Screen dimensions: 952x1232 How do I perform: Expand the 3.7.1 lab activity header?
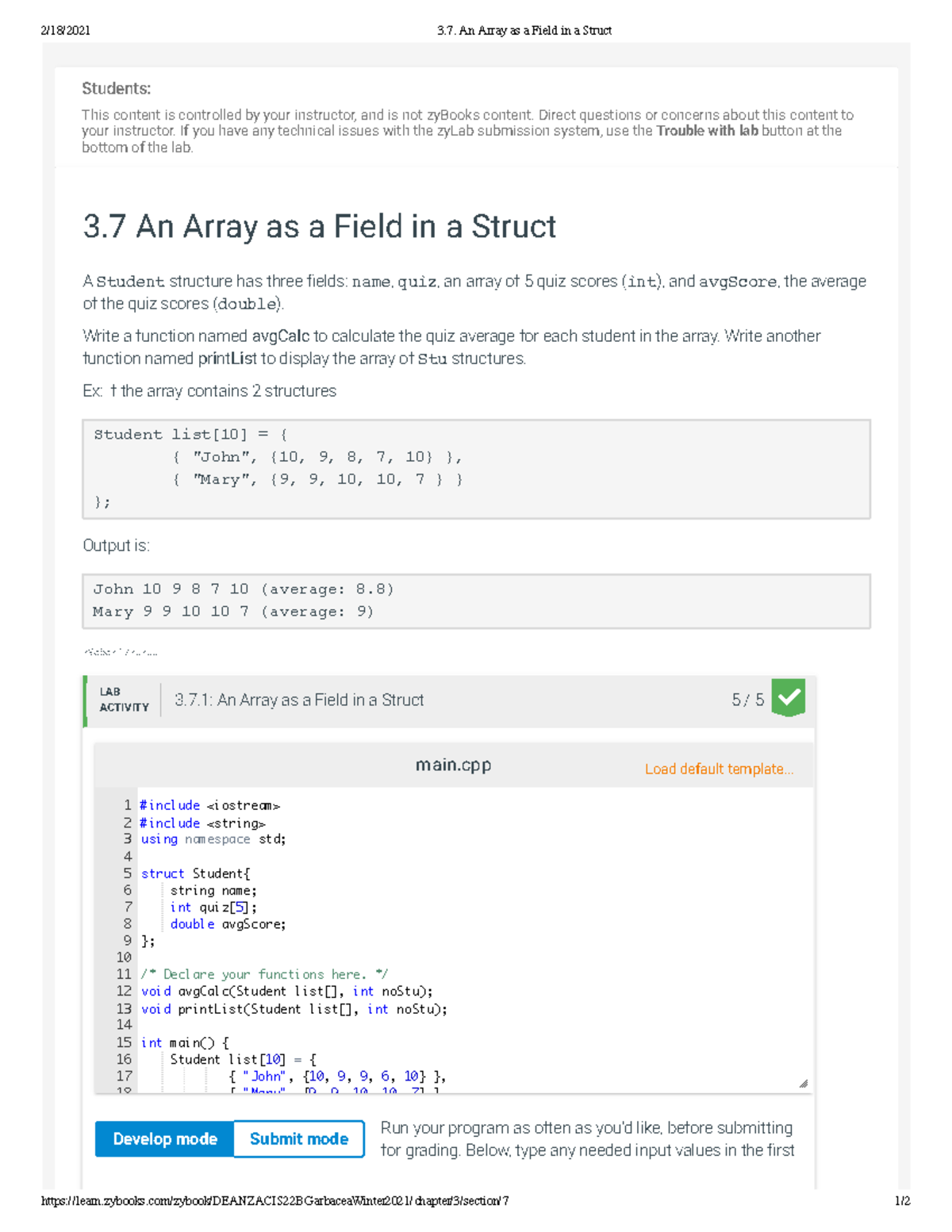(x=297, y=700)
